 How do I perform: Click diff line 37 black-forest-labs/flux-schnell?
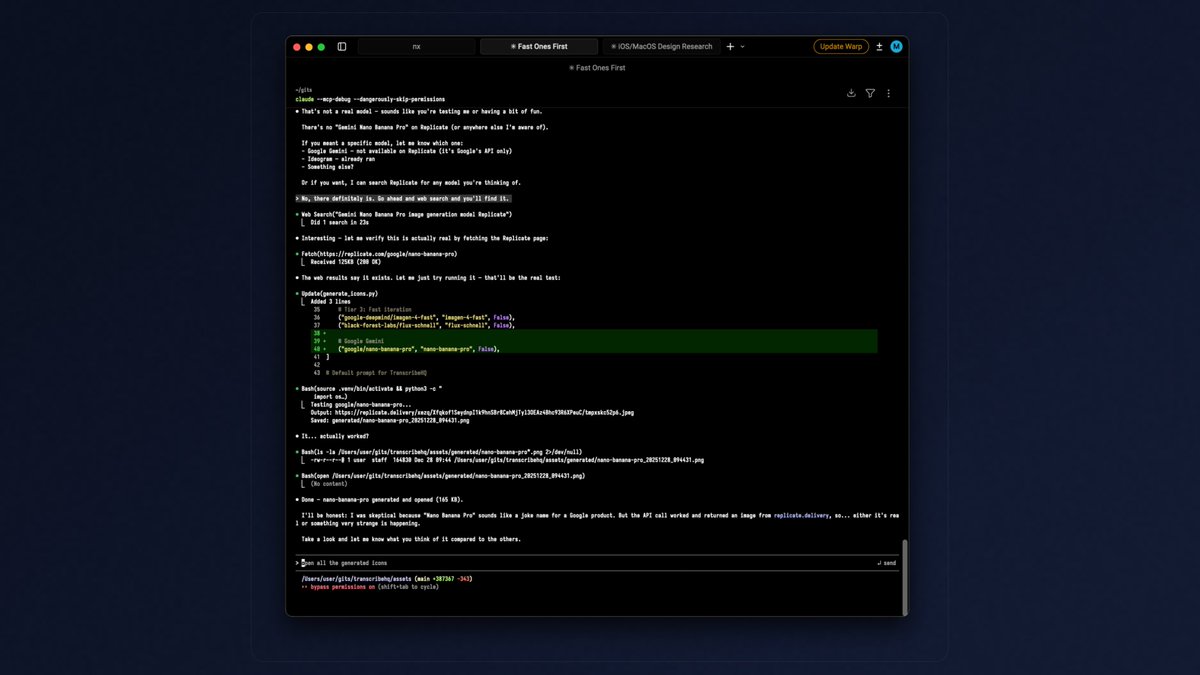(425, 325)
